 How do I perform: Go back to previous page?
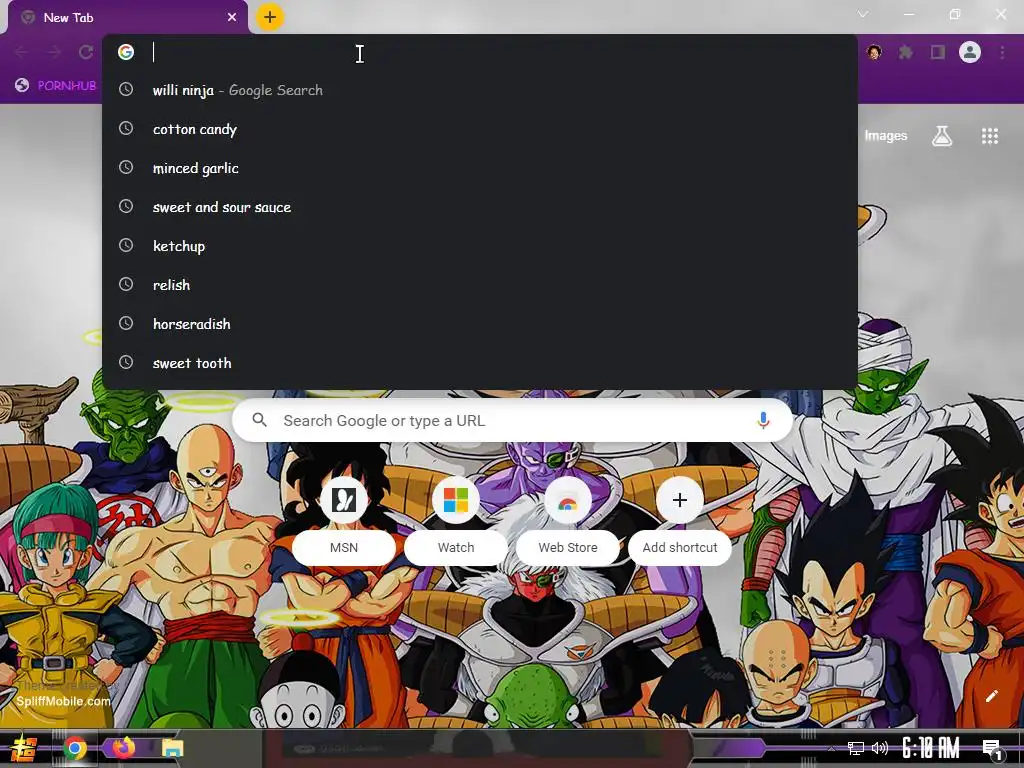pos(22,52)
